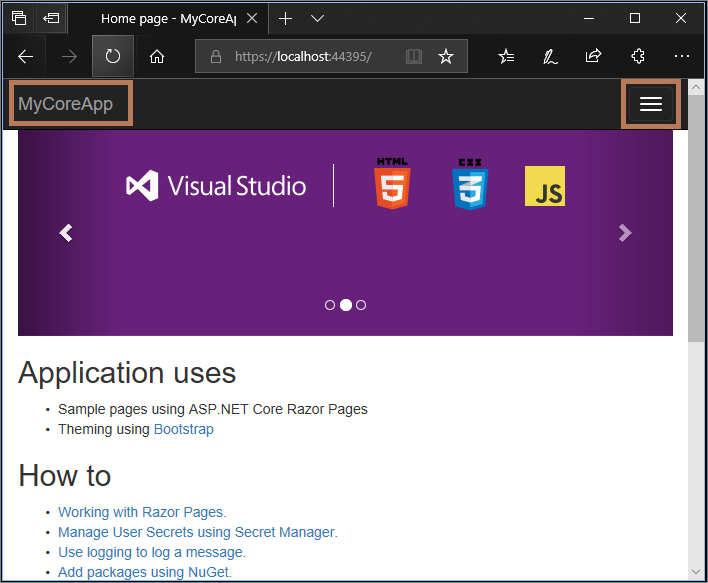Viewport: 708px width, 583px height.
Task: Advance carousel with the next arrow
Action: coord(625,233)
